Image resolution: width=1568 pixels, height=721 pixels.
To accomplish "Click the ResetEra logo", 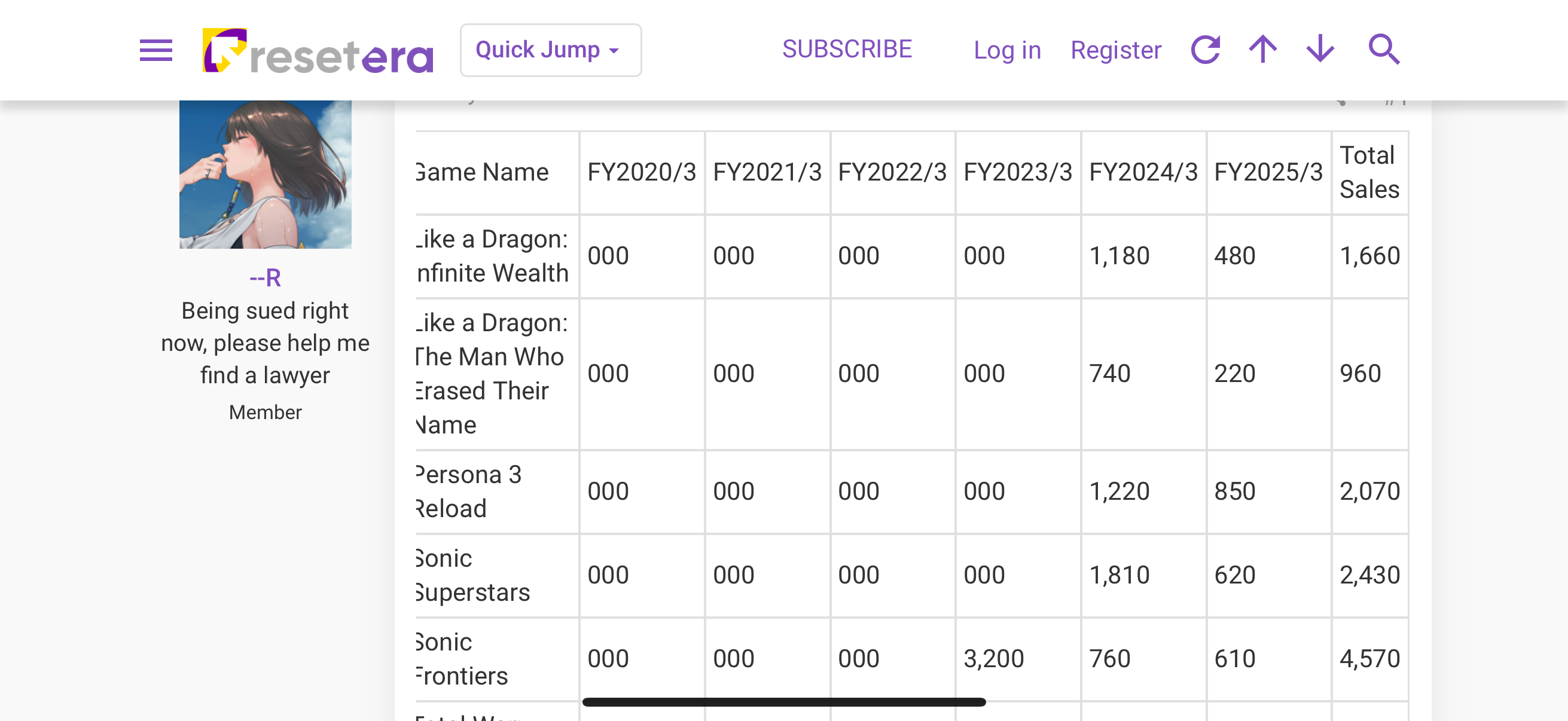I will pos(318,51).
